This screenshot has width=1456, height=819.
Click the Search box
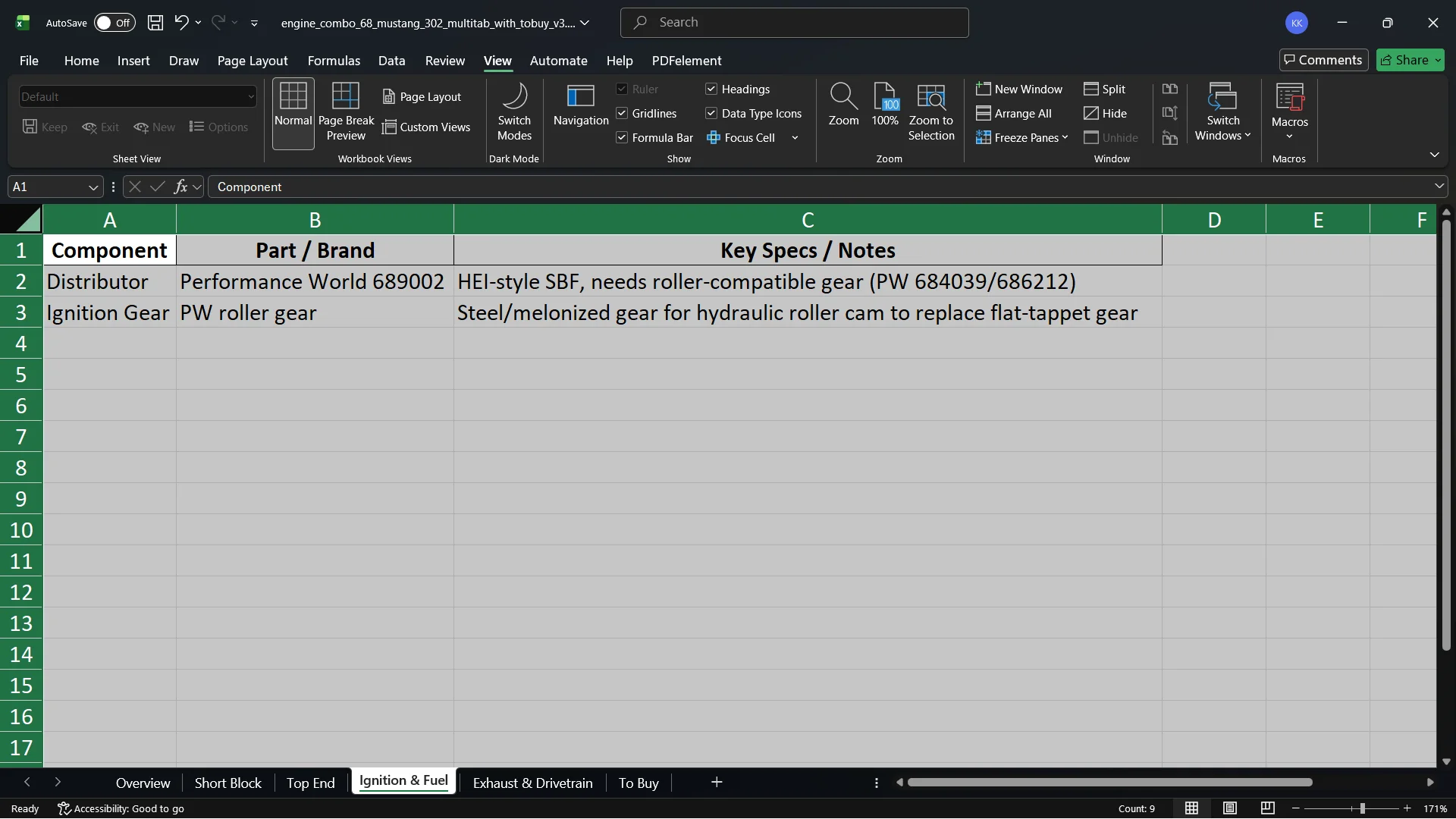(x=794, y=23)
